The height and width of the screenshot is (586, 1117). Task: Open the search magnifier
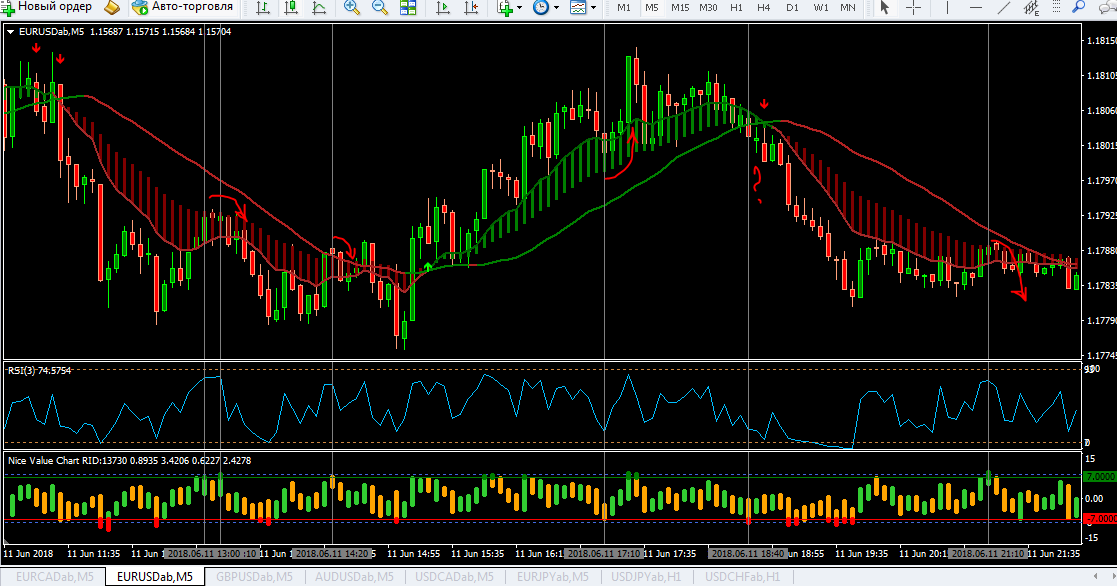[1079, 7]
